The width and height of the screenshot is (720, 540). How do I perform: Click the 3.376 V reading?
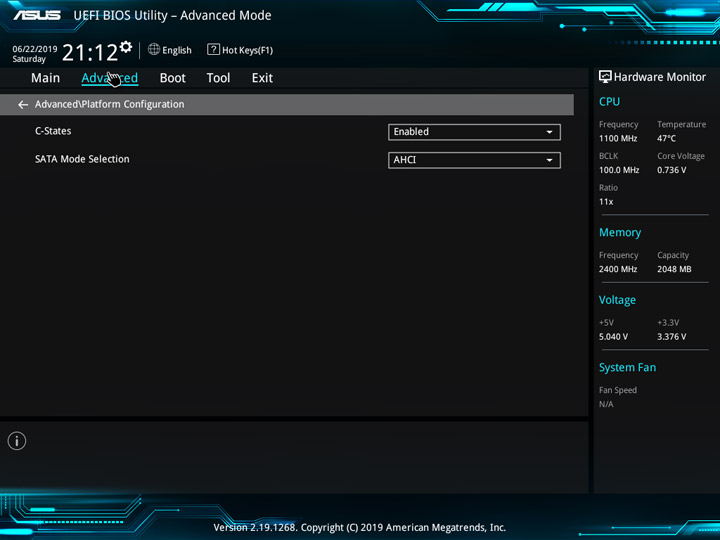click(x=671, y=337)
